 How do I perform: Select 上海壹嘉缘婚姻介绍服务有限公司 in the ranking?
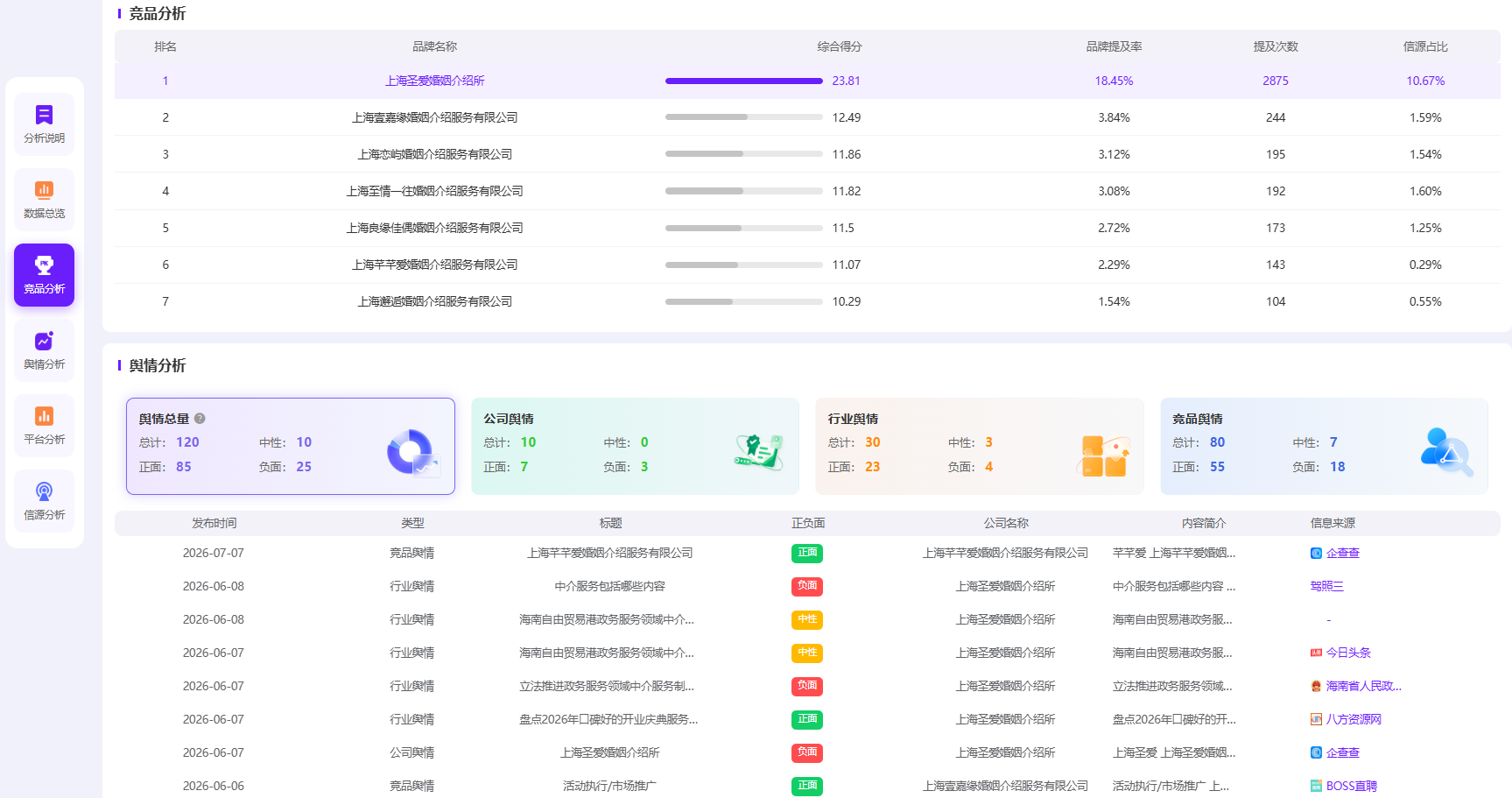coord(434,117)
